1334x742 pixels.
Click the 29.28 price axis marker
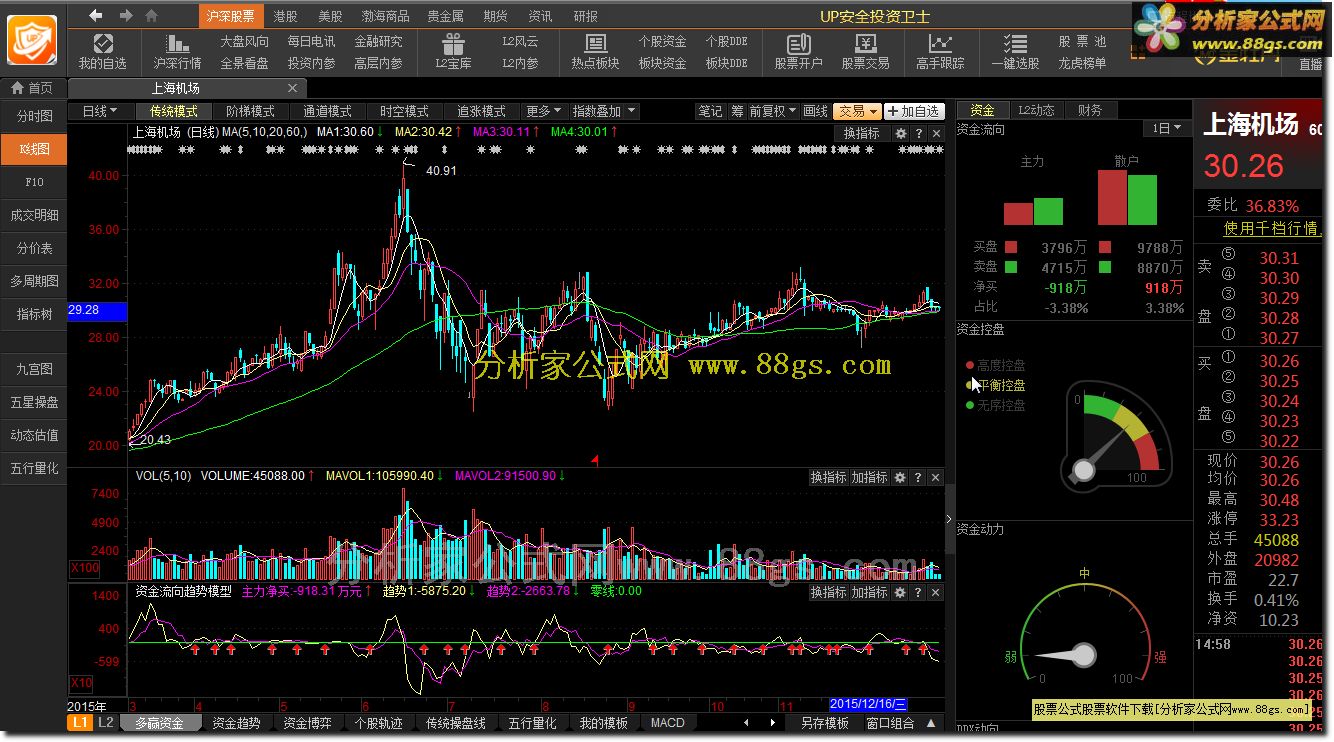pyautogui.click(x=97, y=310)
